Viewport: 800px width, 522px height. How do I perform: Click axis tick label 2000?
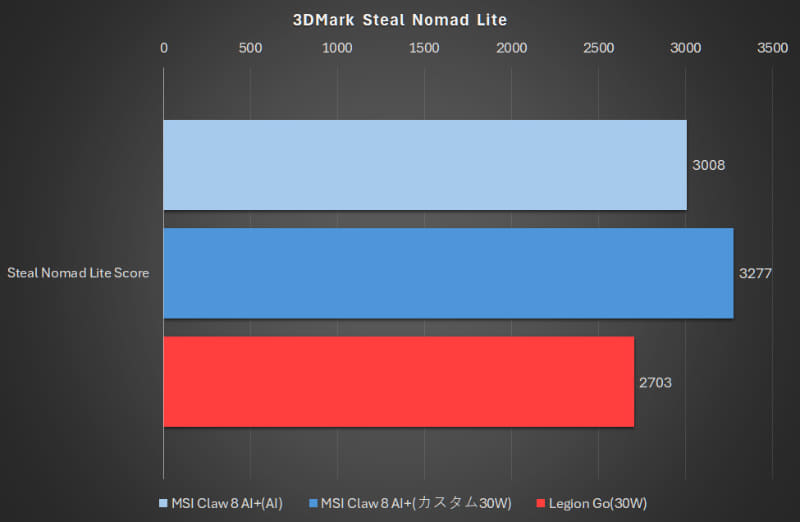[x=512, y=48]
